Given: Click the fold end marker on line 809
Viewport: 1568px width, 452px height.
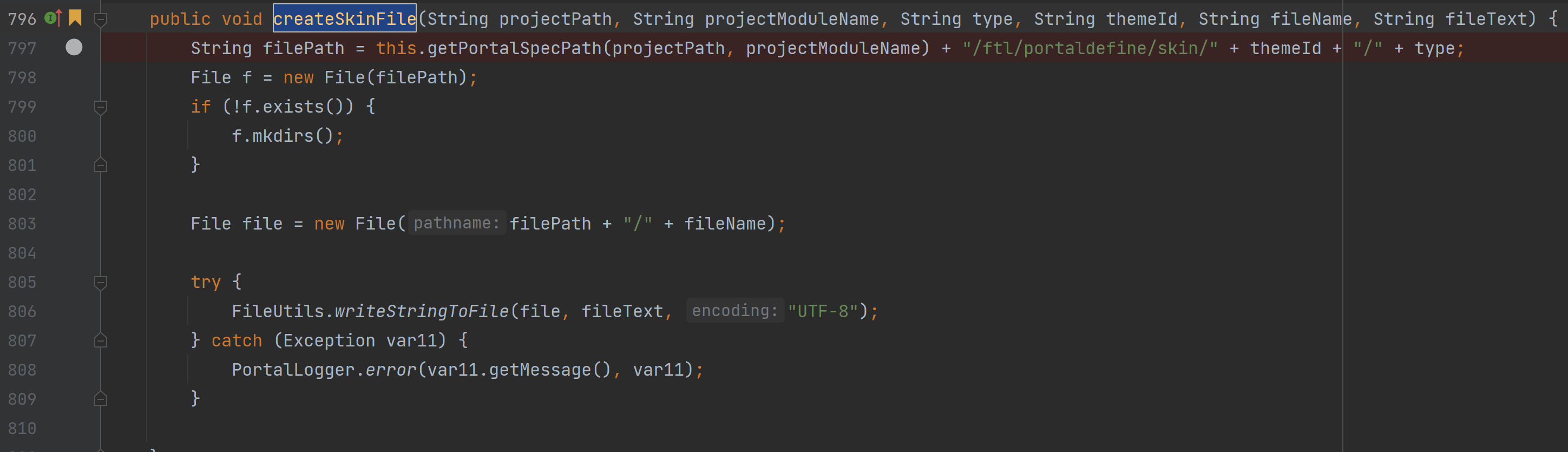Looking at the screenshot, I should (x=101, y=399).
